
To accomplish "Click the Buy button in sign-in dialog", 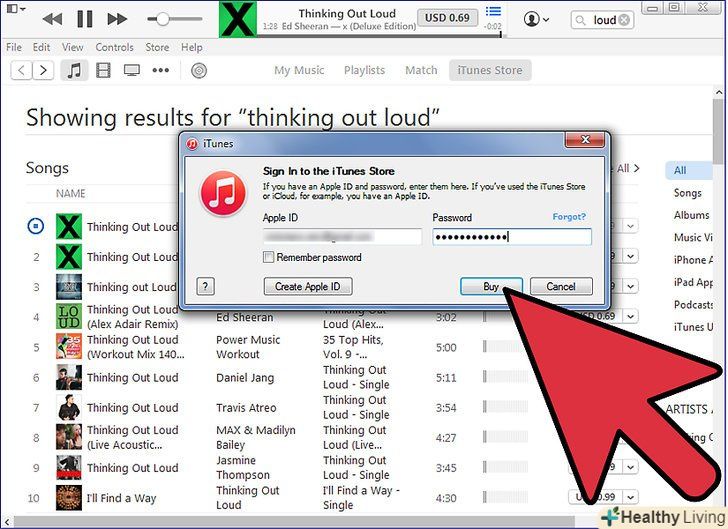I will click(491, 287).
